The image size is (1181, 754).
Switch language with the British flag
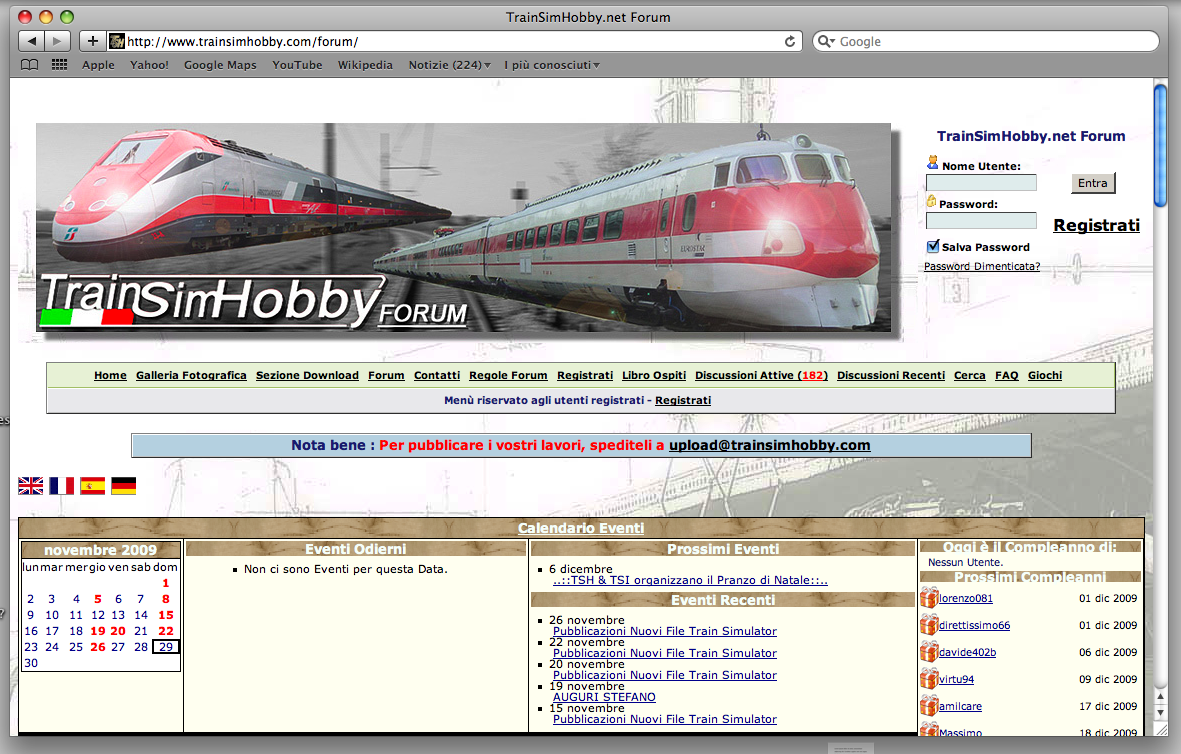31,486
